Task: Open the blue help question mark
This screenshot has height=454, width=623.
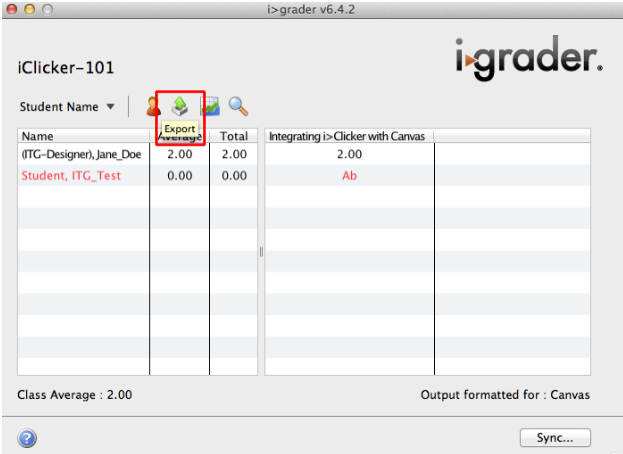Action: pyautogui.click(x=27, y=438)
